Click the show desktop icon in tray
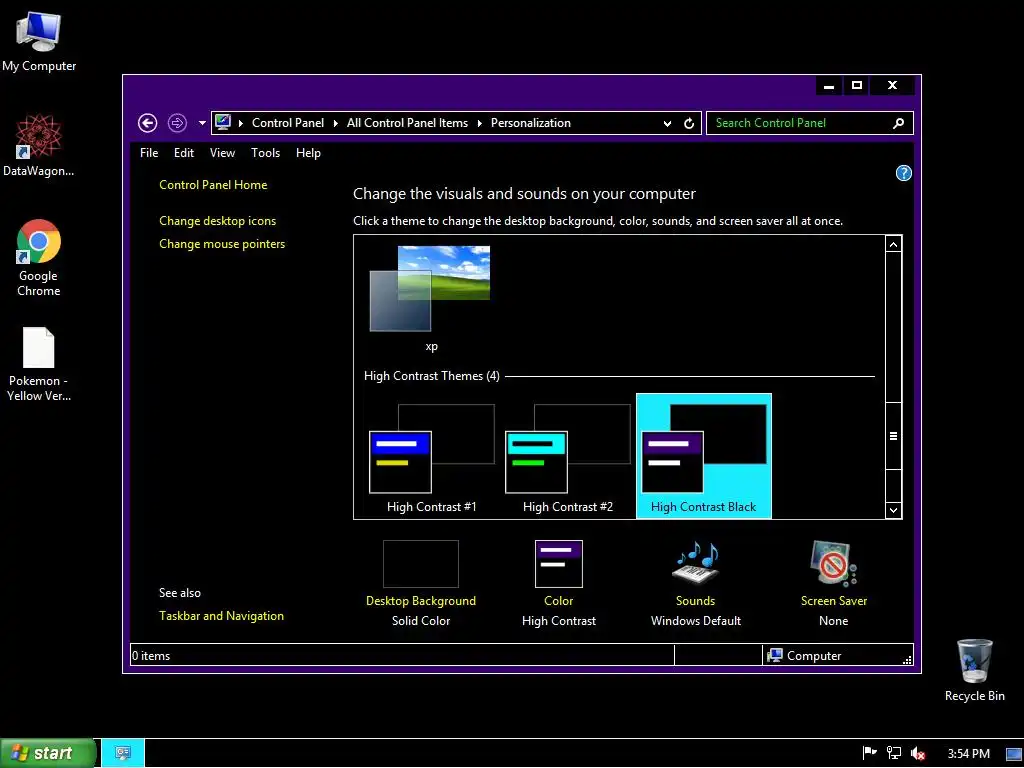This screenshot has height=768, width=1024. 1014,754
